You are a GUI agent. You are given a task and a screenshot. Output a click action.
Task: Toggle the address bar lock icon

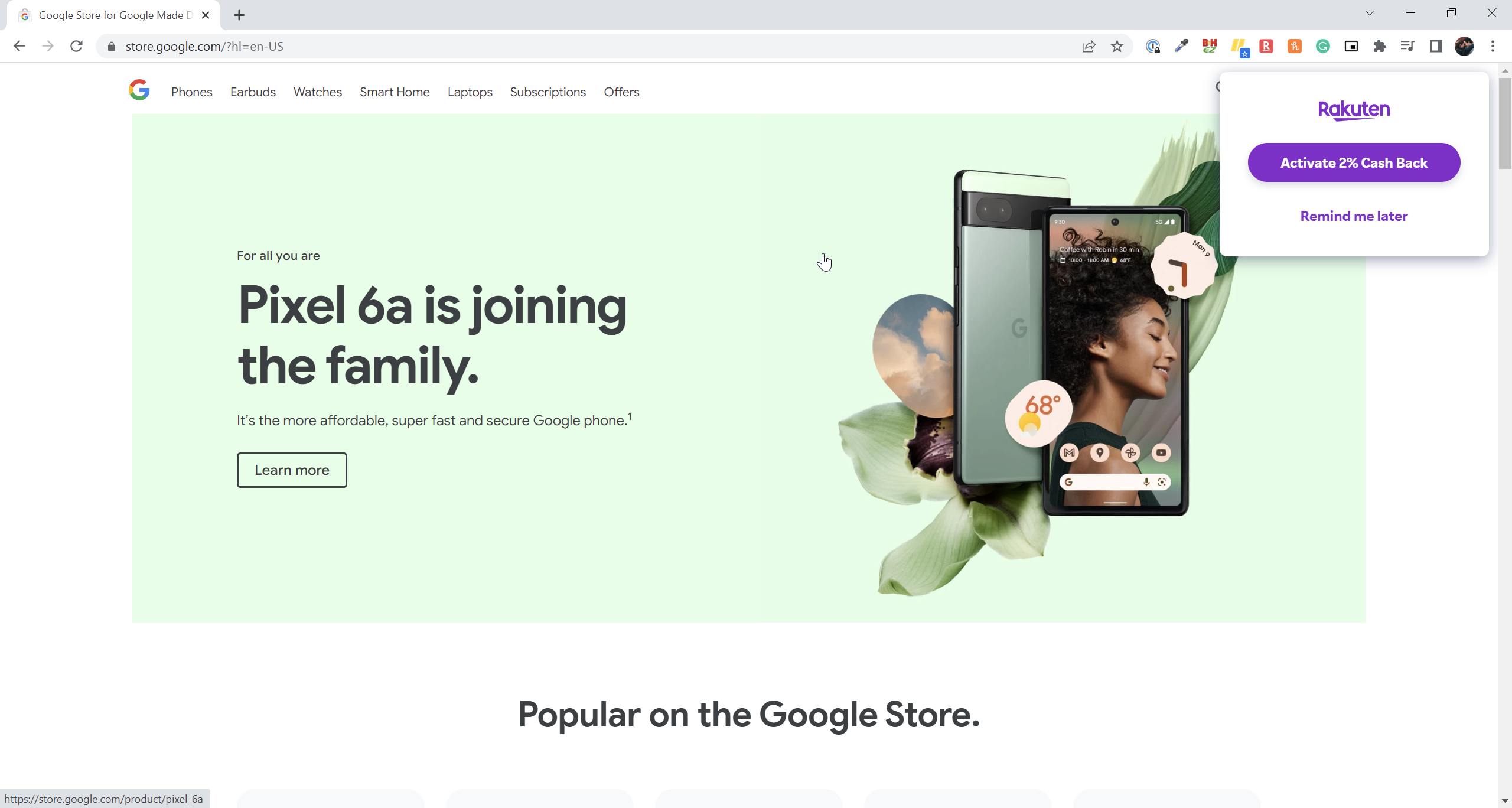pyautogui.click(x=110, y=46)
